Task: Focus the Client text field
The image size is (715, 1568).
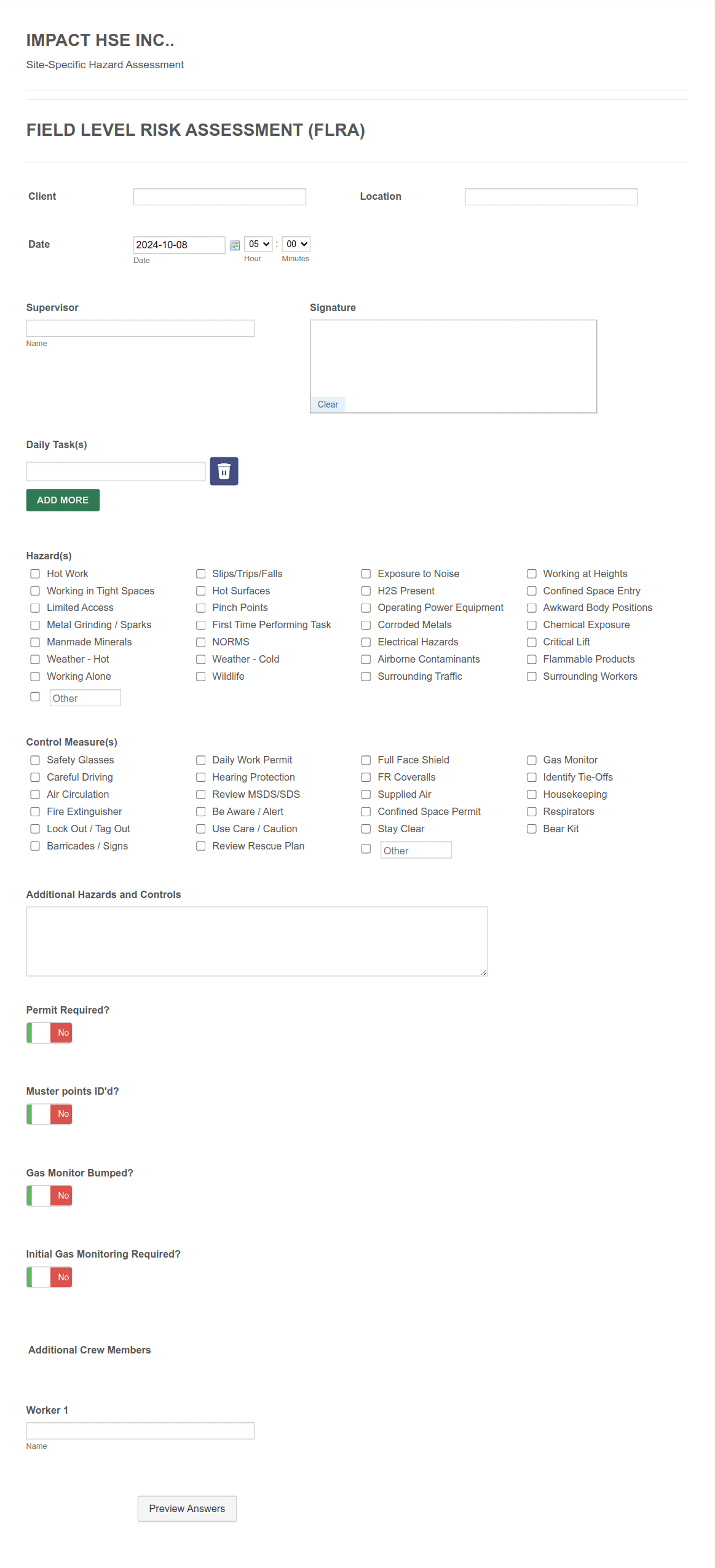Action: 219,197
